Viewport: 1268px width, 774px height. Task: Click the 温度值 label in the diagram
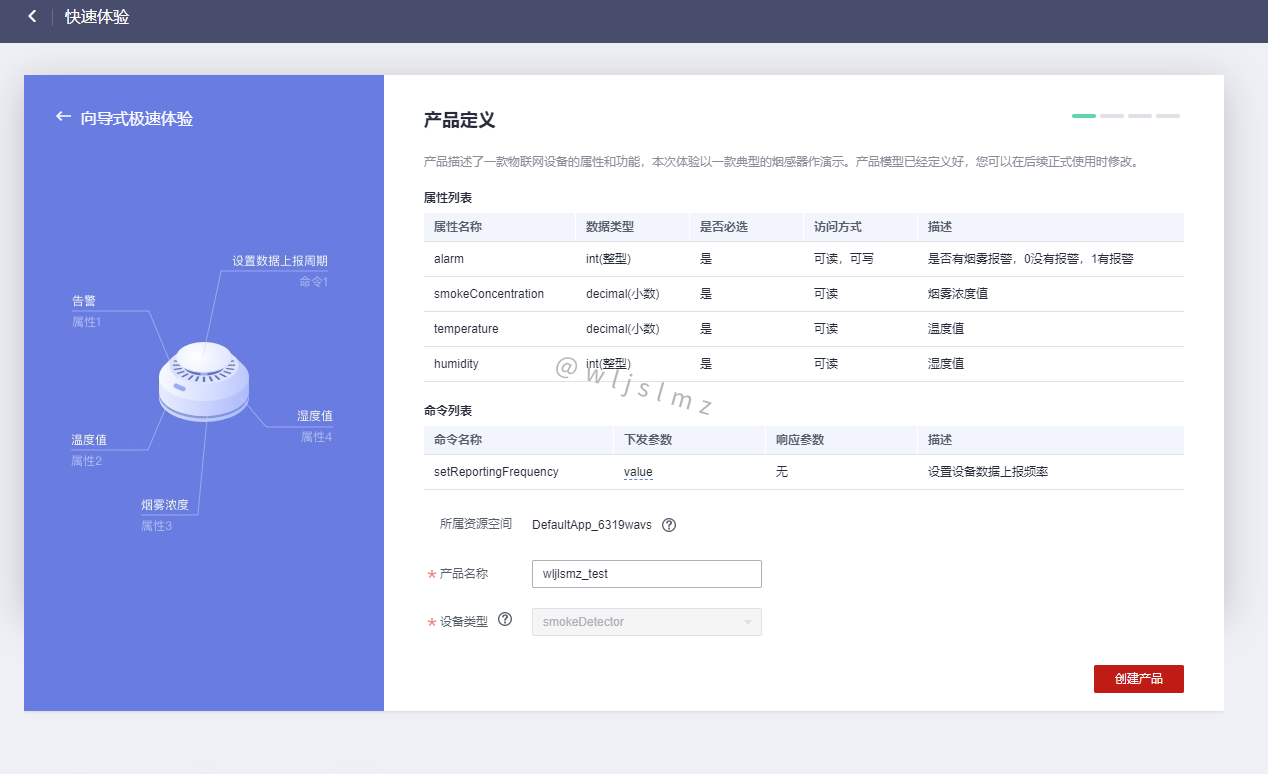[89, 440]
